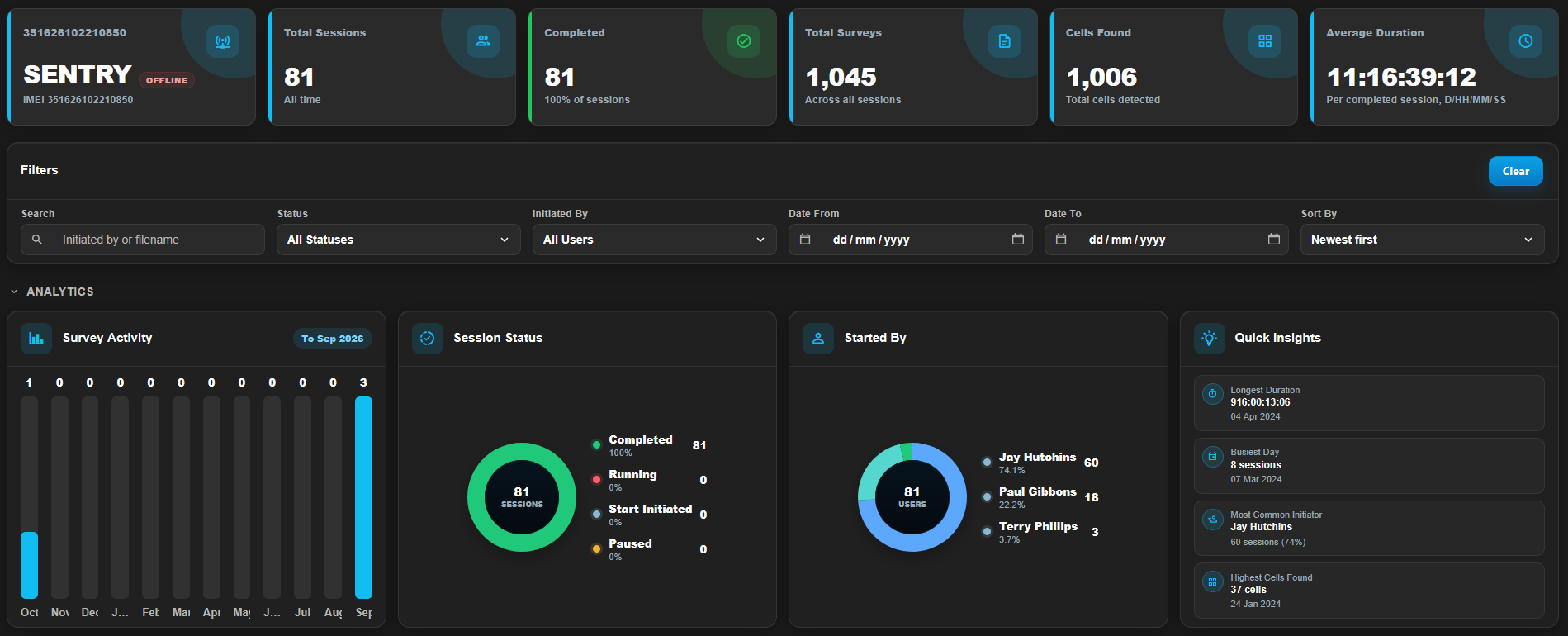Click the grid icon in Highest Cells Found insight
1568x636 pixels.
click(1212, 582)
